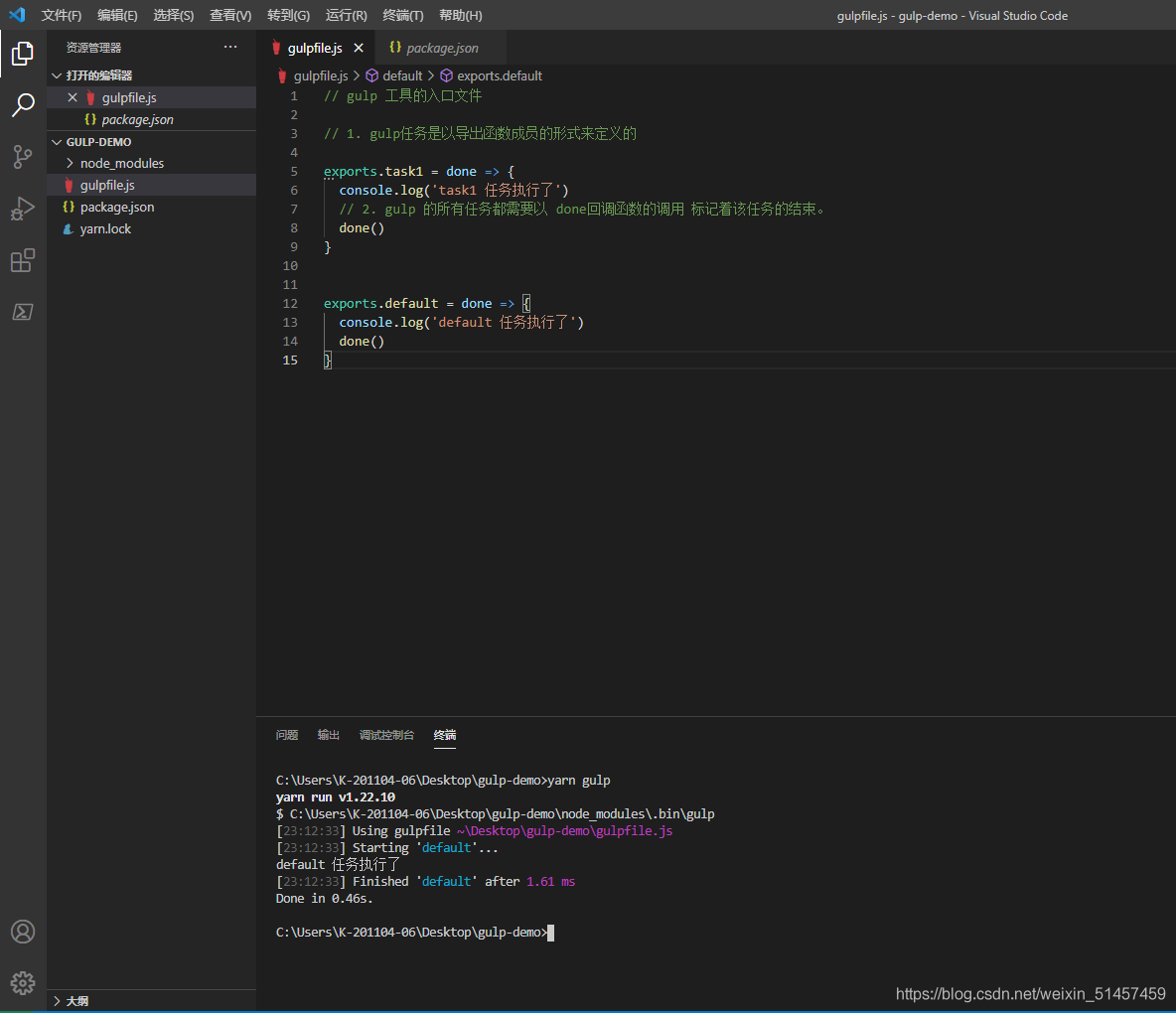1176x1013 pixels.
Task: Click the cube icon beside breadcrumb default
Action: (372, 75)
